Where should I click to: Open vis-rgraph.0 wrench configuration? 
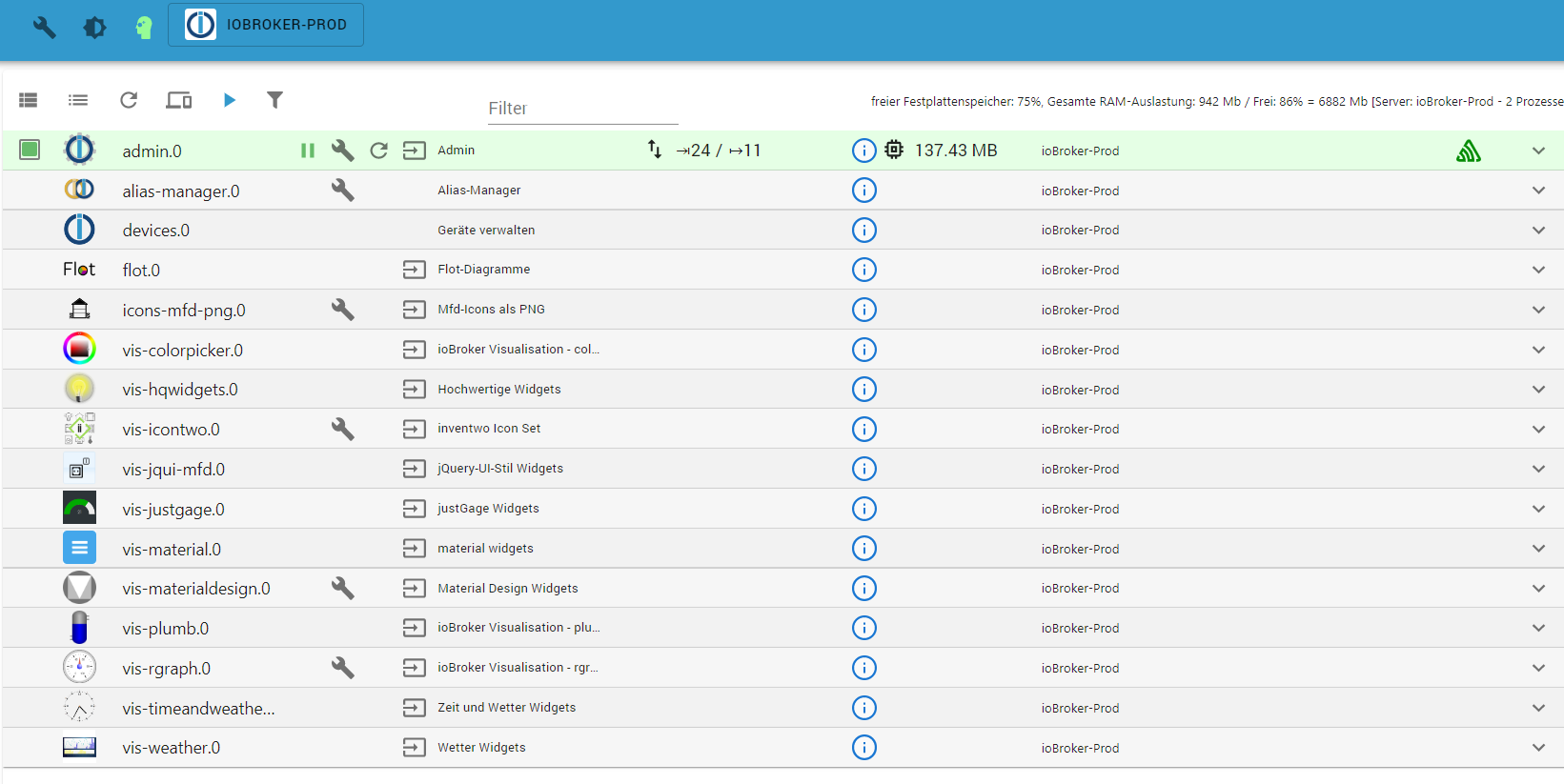[343, 668]
